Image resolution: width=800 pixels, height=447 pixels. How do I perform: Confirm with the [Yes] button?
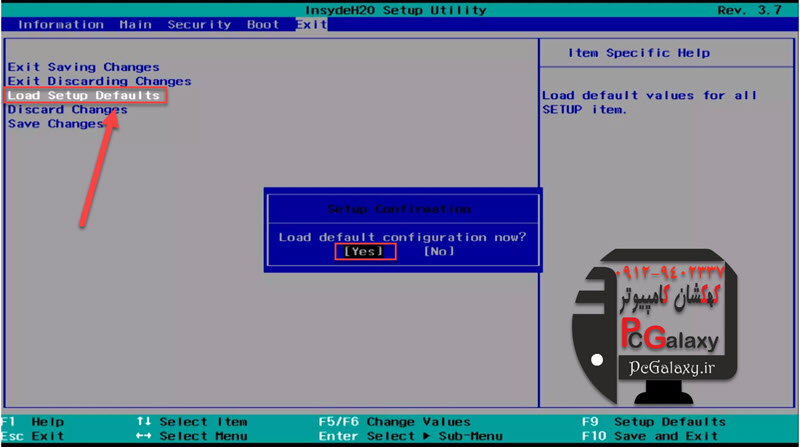tap(363, 251)
